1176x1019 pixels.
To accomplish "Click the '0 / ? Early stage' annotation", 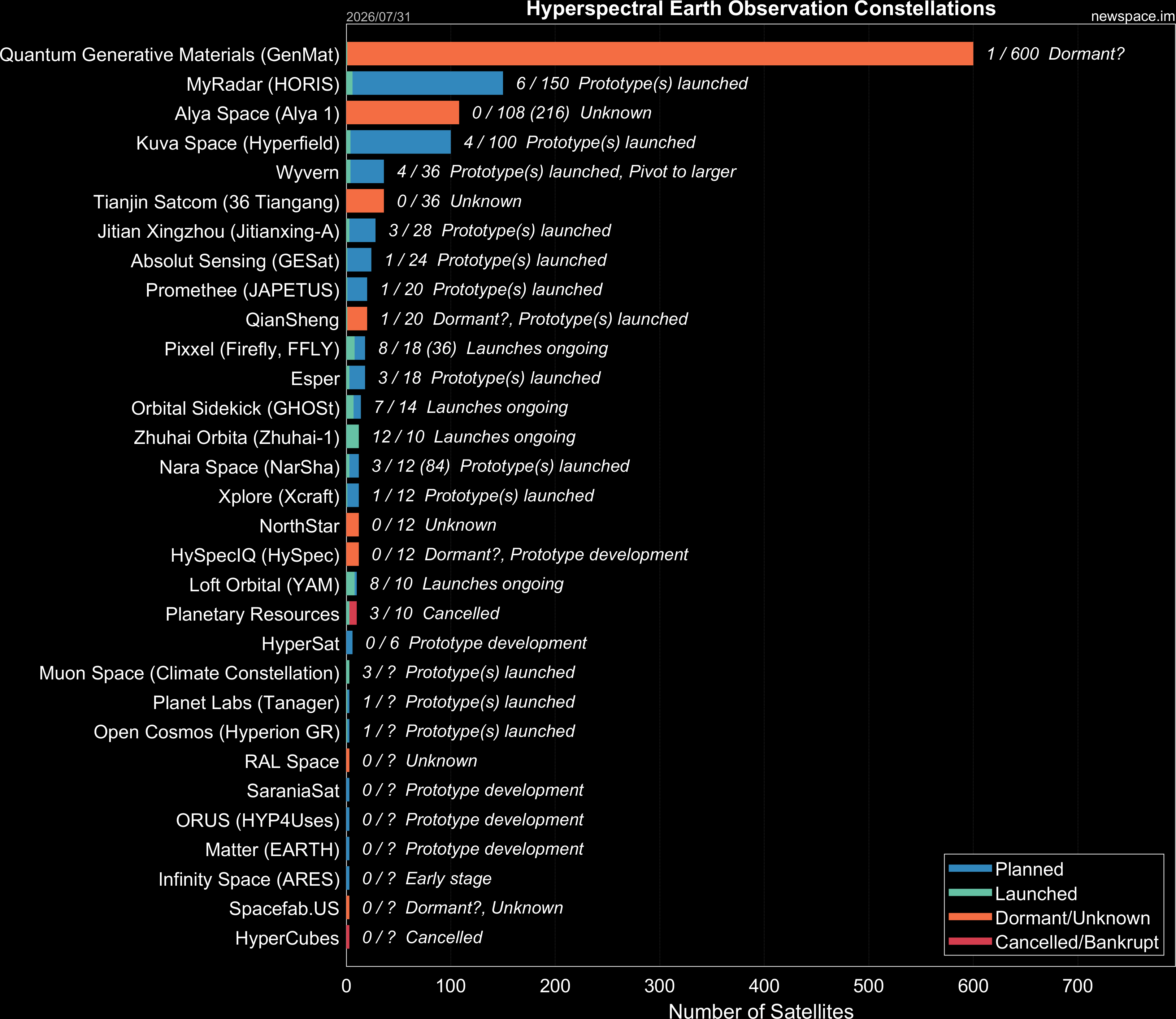I will [427, 878].
